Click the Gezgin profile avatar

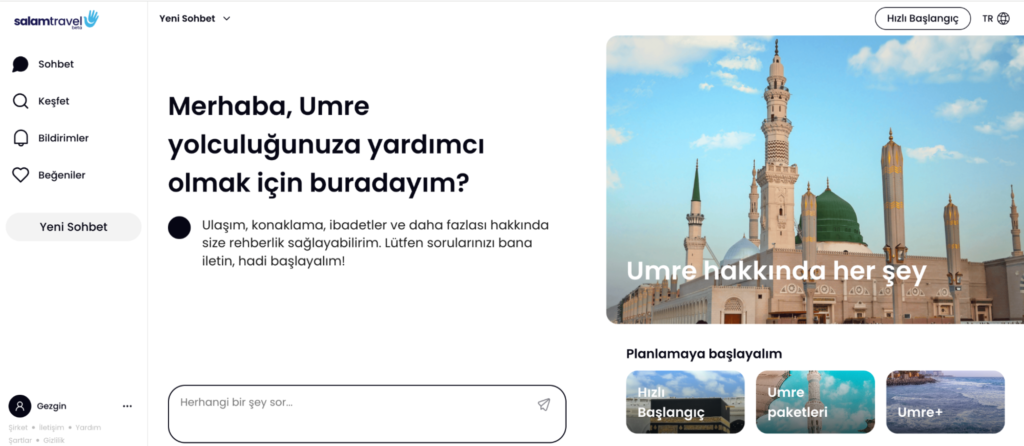point(20,406)
